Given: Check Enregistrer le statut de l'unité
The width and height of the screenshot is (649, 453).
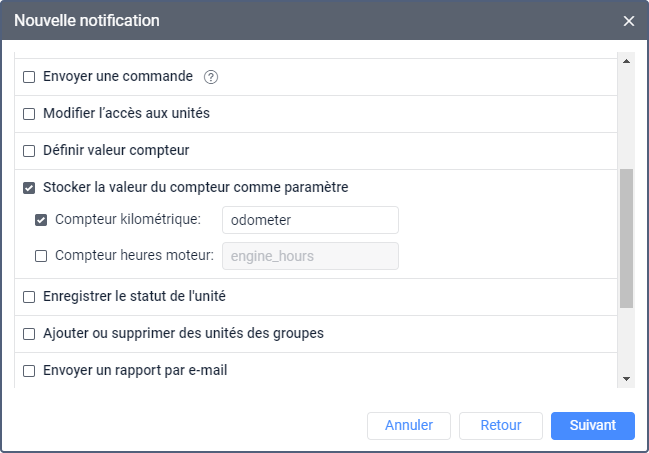Looking at the screenshot, I should pos(29,297).
